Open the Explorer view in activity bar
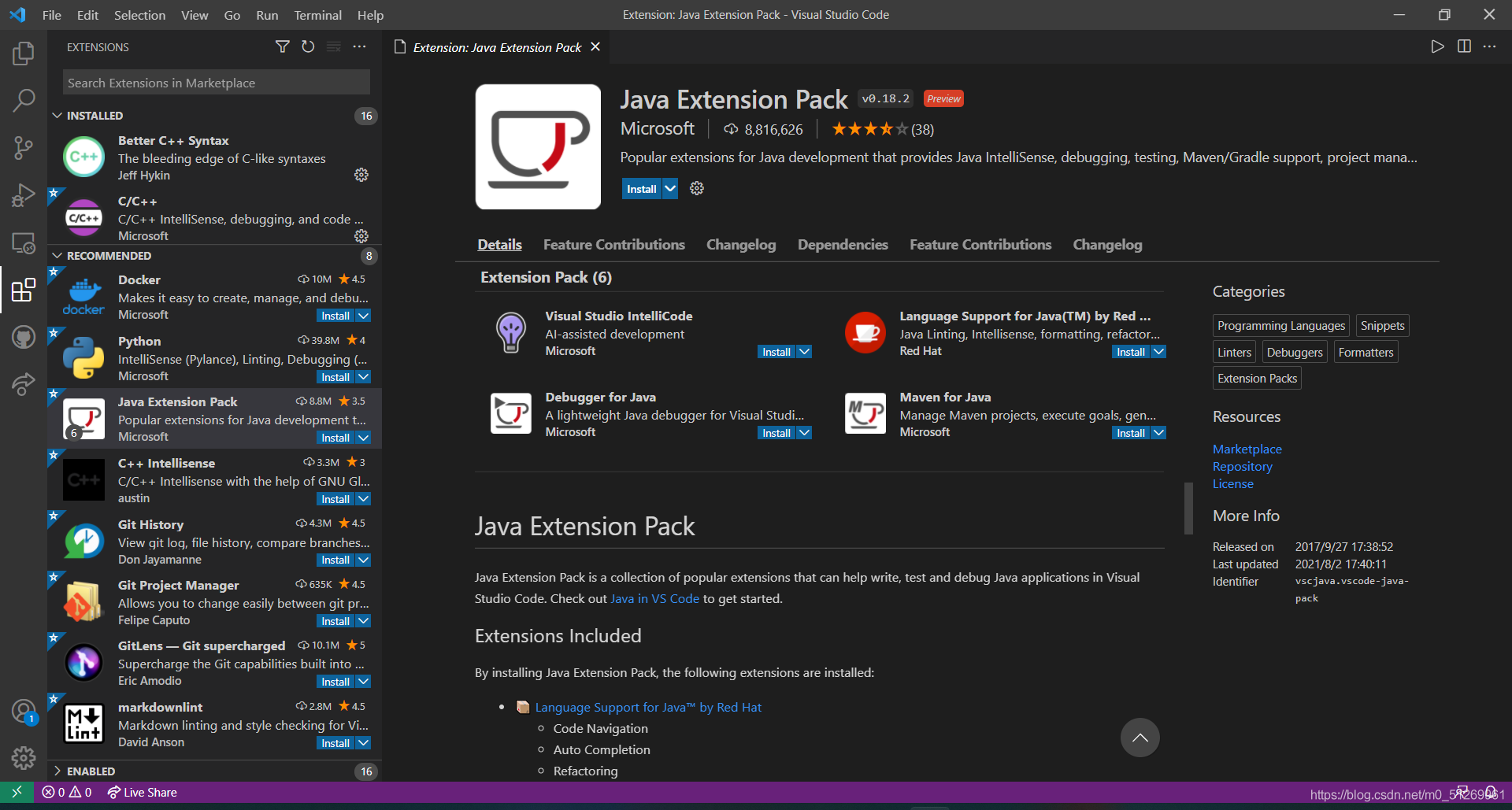Viewport: 1512px width, 810px height. [x=24, y=54]
